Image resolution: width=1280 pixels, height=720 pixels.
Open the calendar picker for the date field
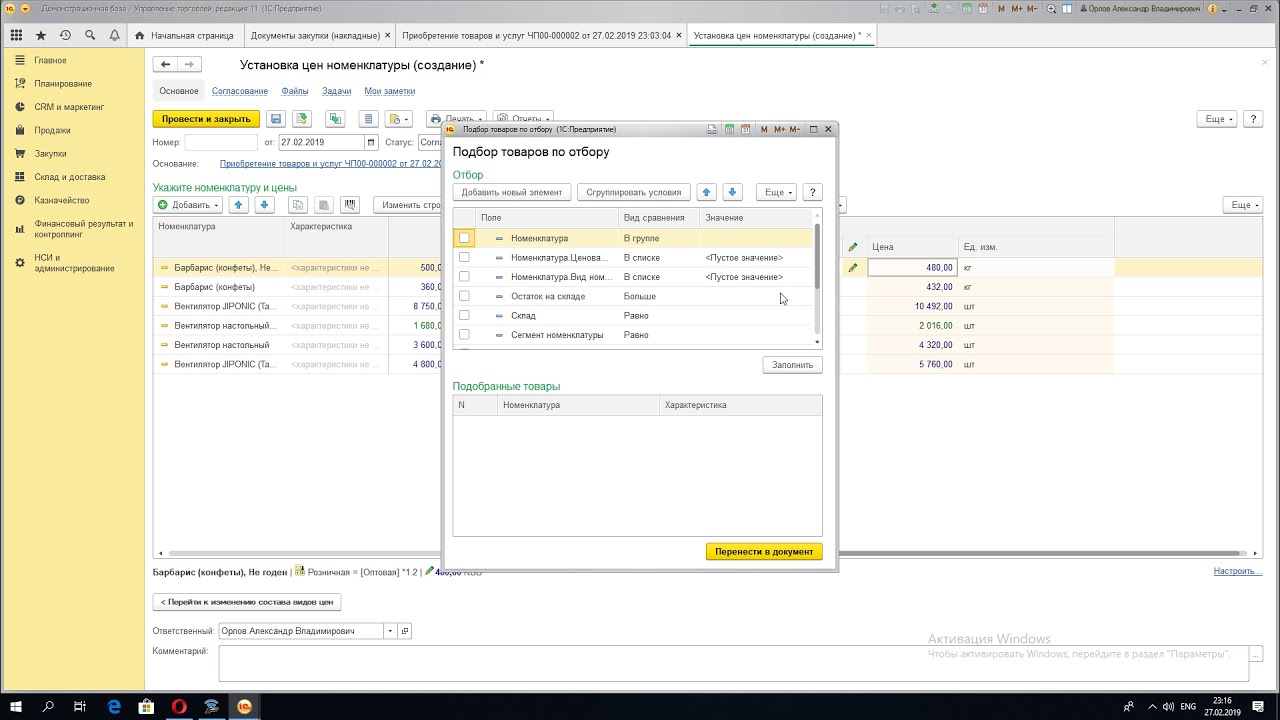click(371, 143)
